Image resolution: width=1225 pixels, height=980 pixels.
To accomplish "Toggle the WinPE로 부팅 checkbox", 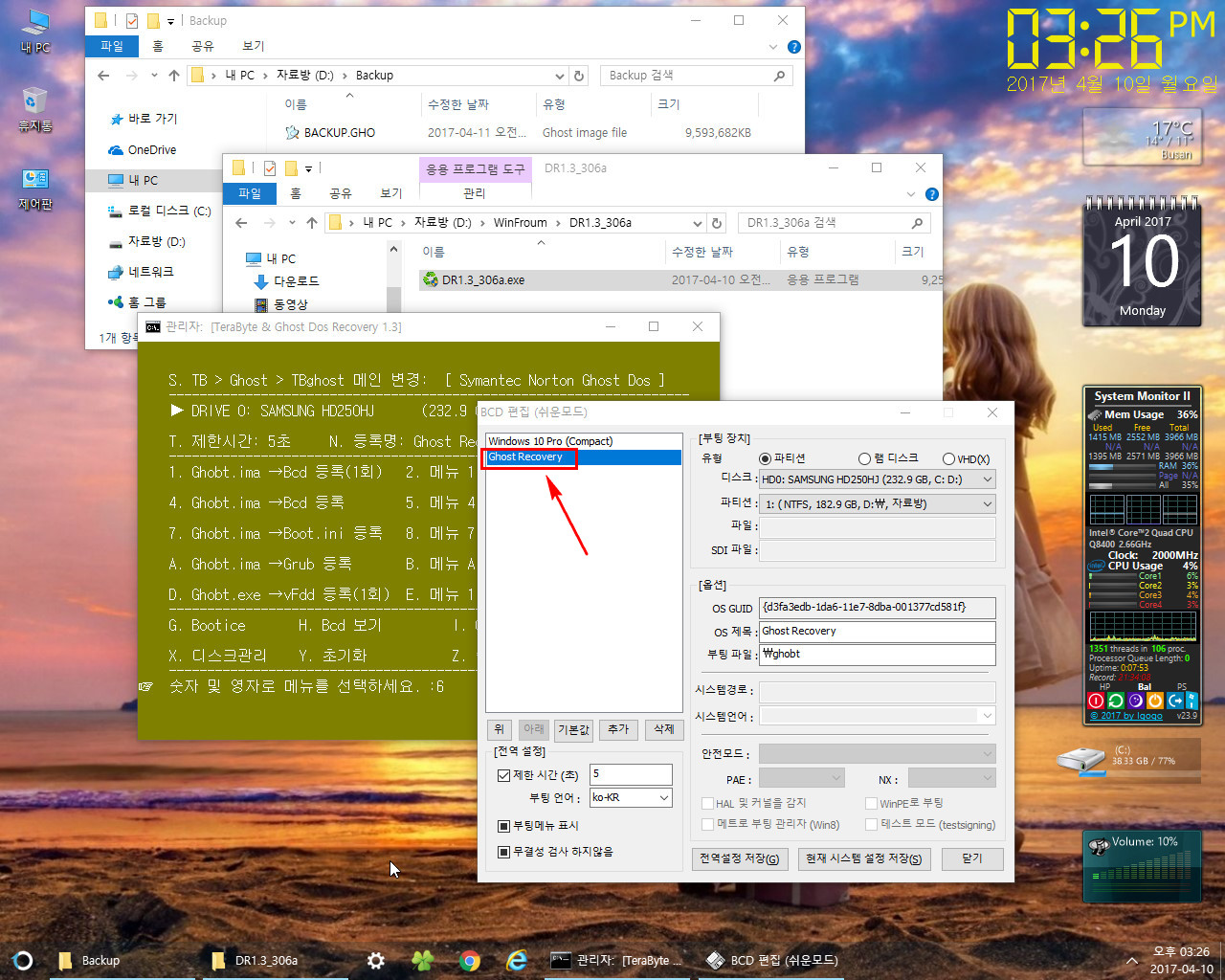I will tap(871, 804).
